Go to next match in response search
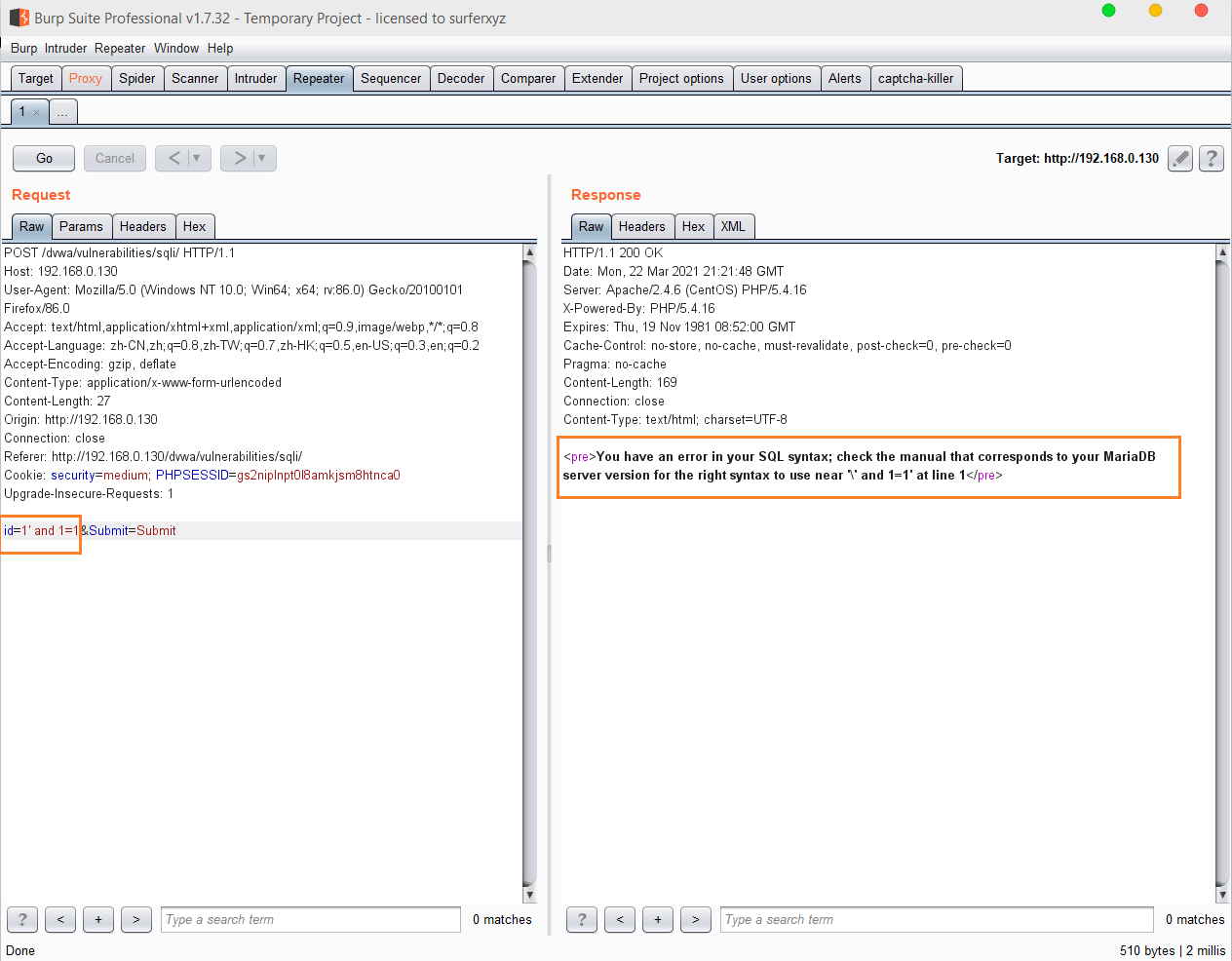Viewport: 1232px width, 961px height. click(x=696, y=919)
